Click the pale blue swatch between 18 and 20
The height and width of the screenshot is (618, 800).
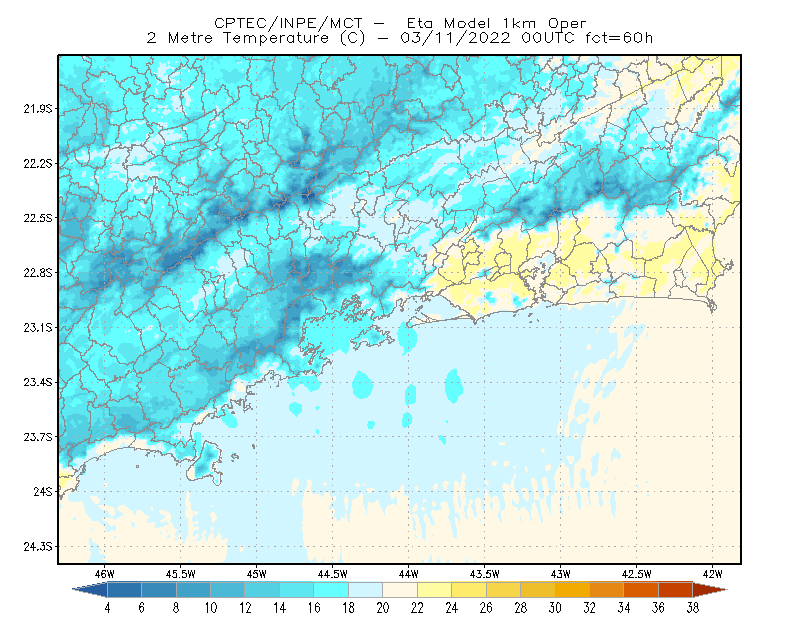pos(365,590)
